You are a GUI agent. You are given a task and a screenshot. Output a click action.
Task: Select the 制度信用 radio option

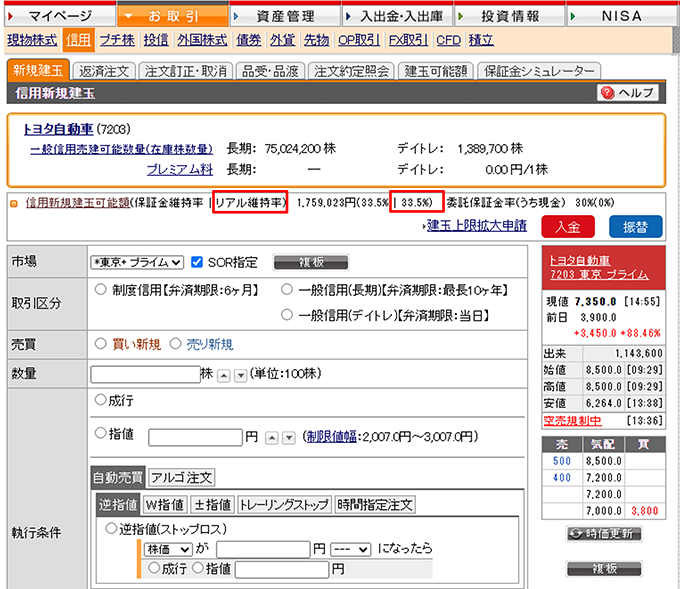(x=100, y=290)
